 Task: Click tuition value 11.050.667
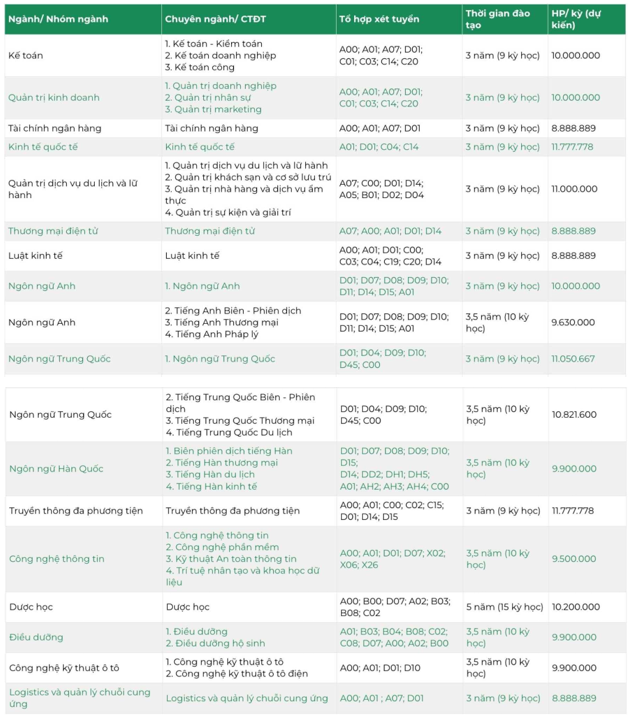[x=573, y=358]
